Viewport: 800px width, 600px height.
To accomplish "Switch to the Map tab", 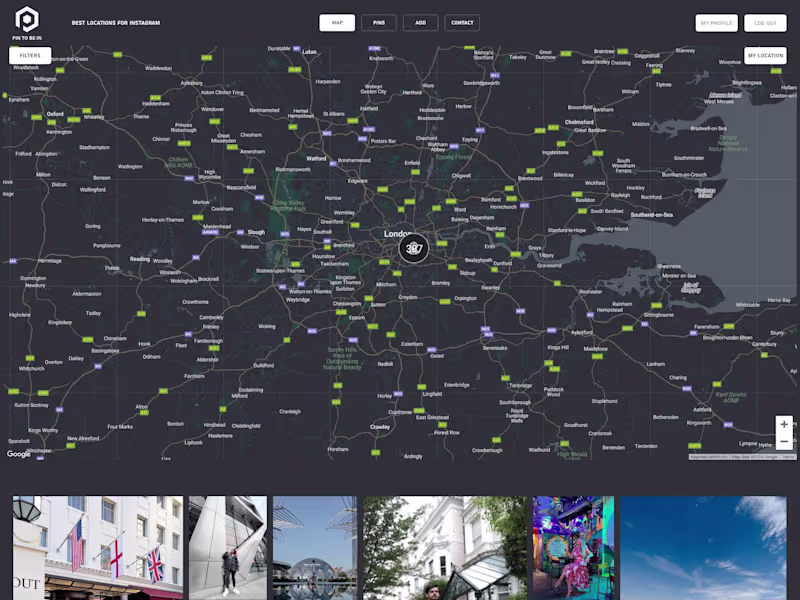I will coord(337,22).
